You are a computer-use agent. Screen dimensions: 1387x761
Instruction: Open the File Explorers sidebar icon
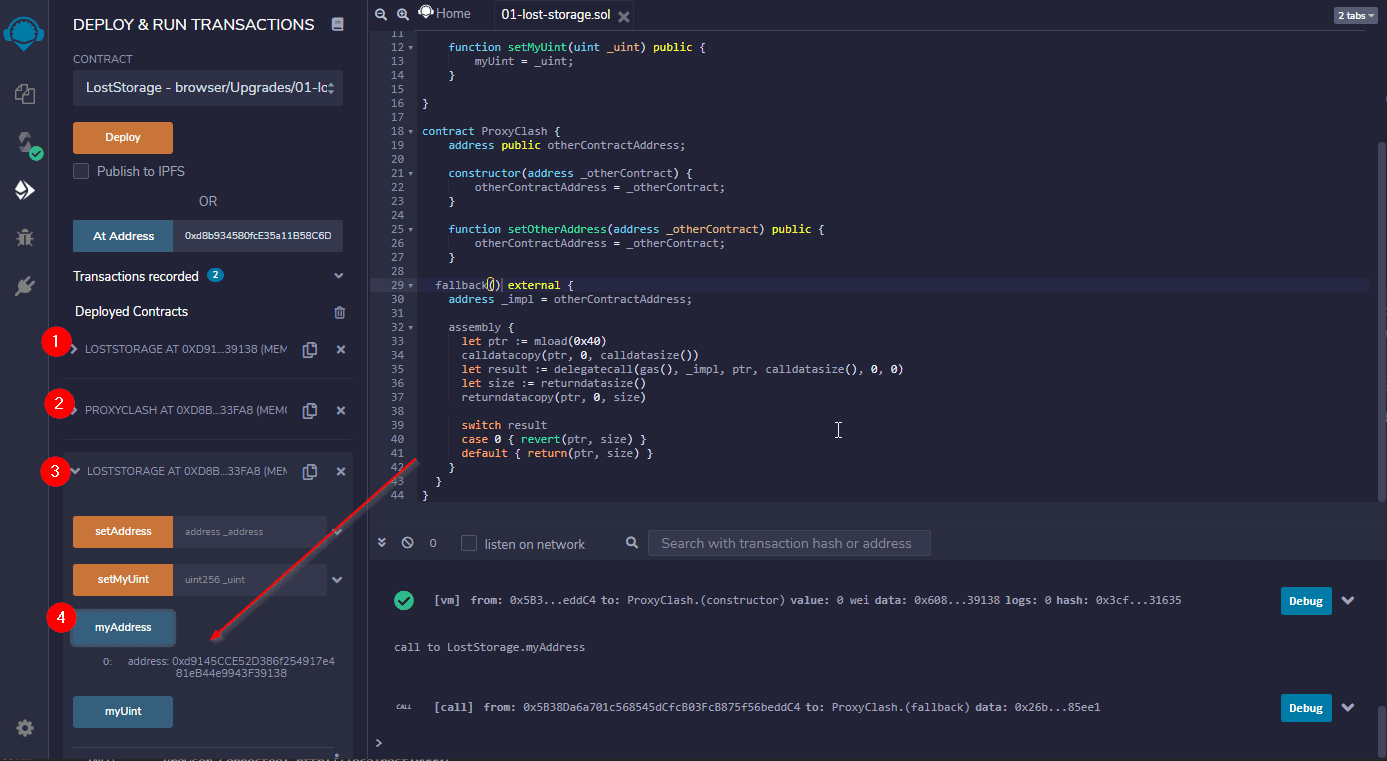(25, 94)
